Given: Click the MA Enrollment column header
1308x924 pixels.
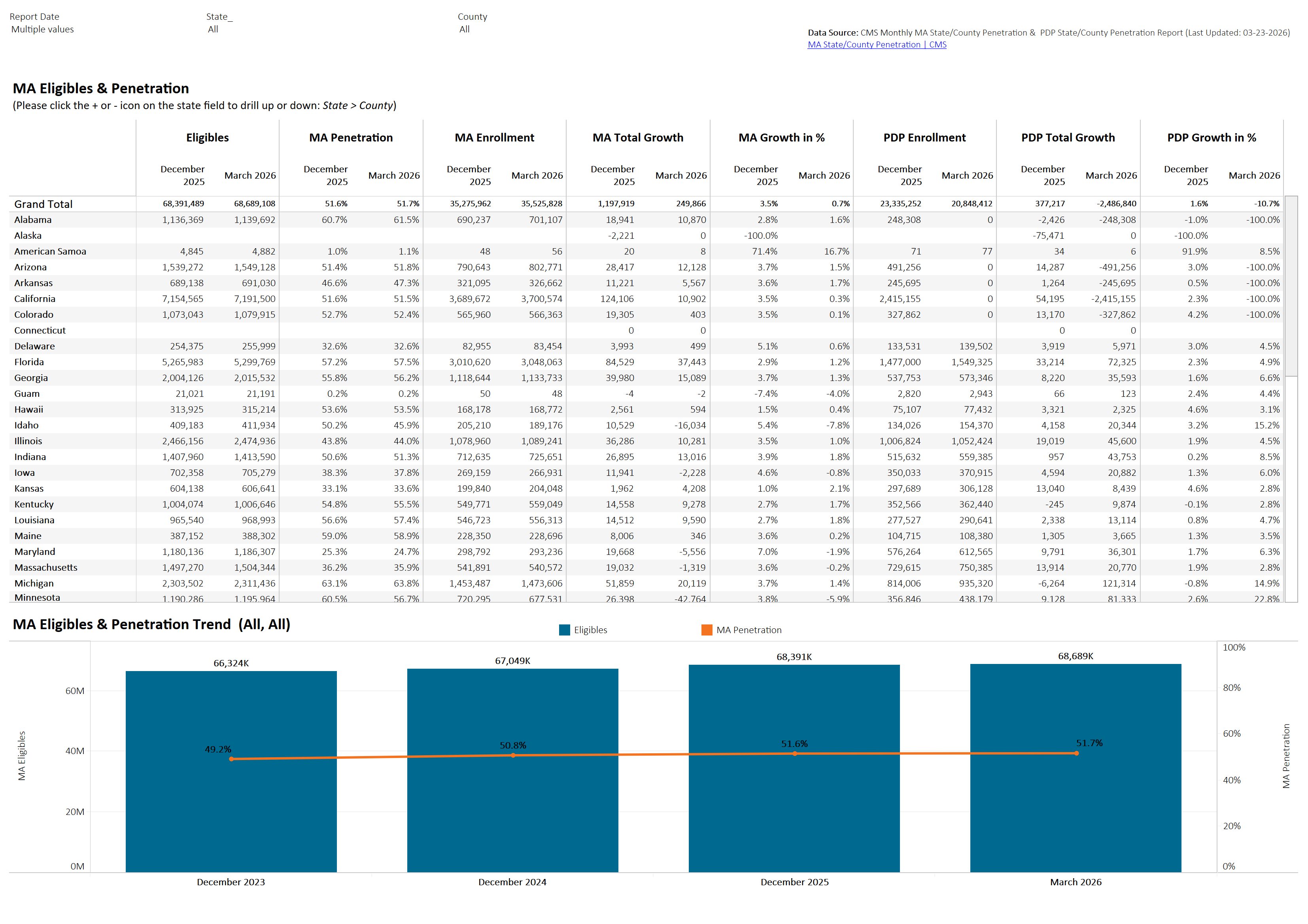Looking at the screenshot, I should 494,138.
